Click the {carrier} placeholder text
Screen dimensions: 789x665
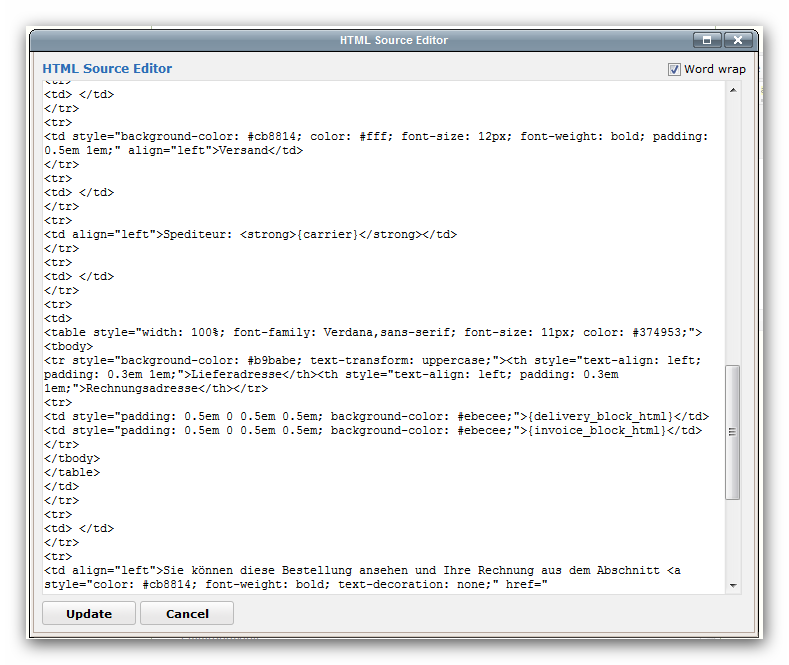328,234
